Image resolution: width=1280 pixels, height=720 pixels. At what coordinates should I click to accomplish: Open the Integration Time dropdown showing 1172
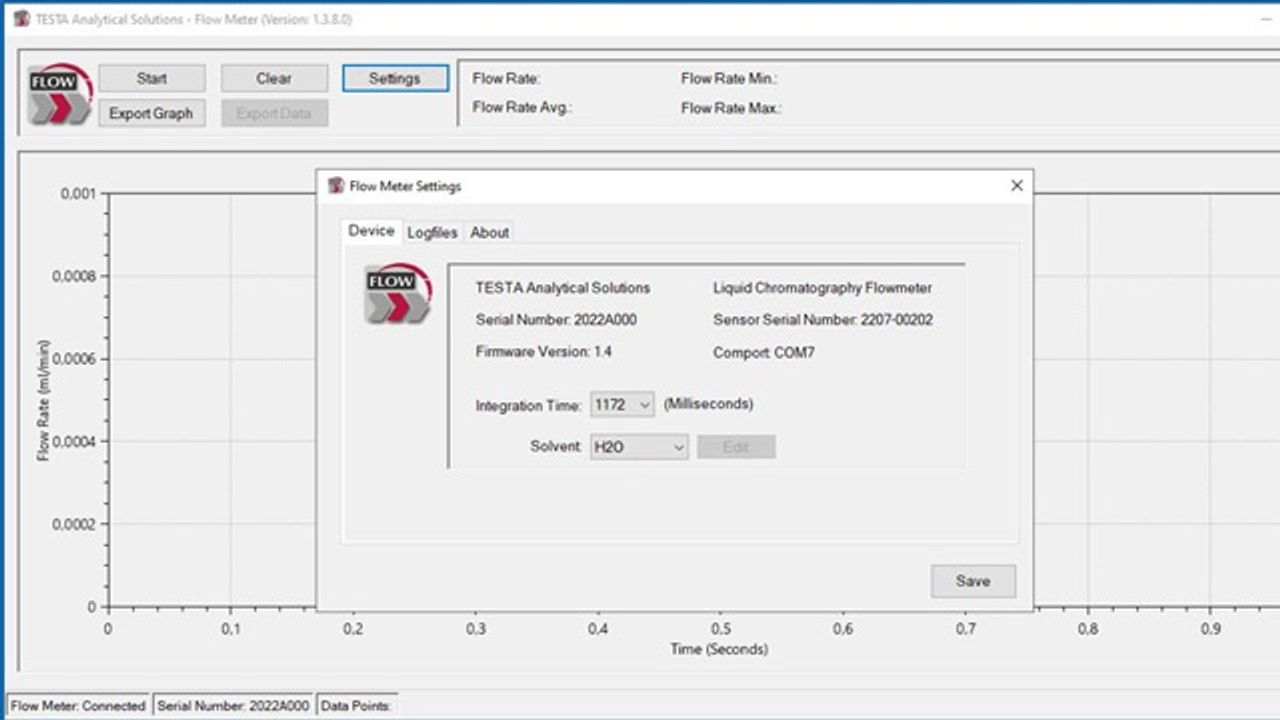coord(622,405)
